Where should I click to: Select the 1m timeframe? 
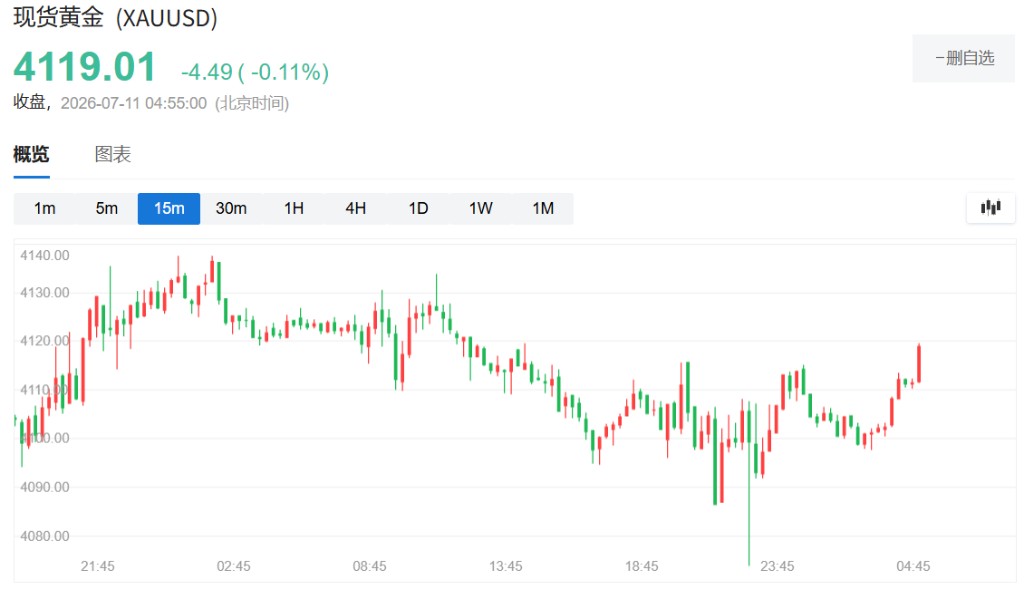point(44,208)
